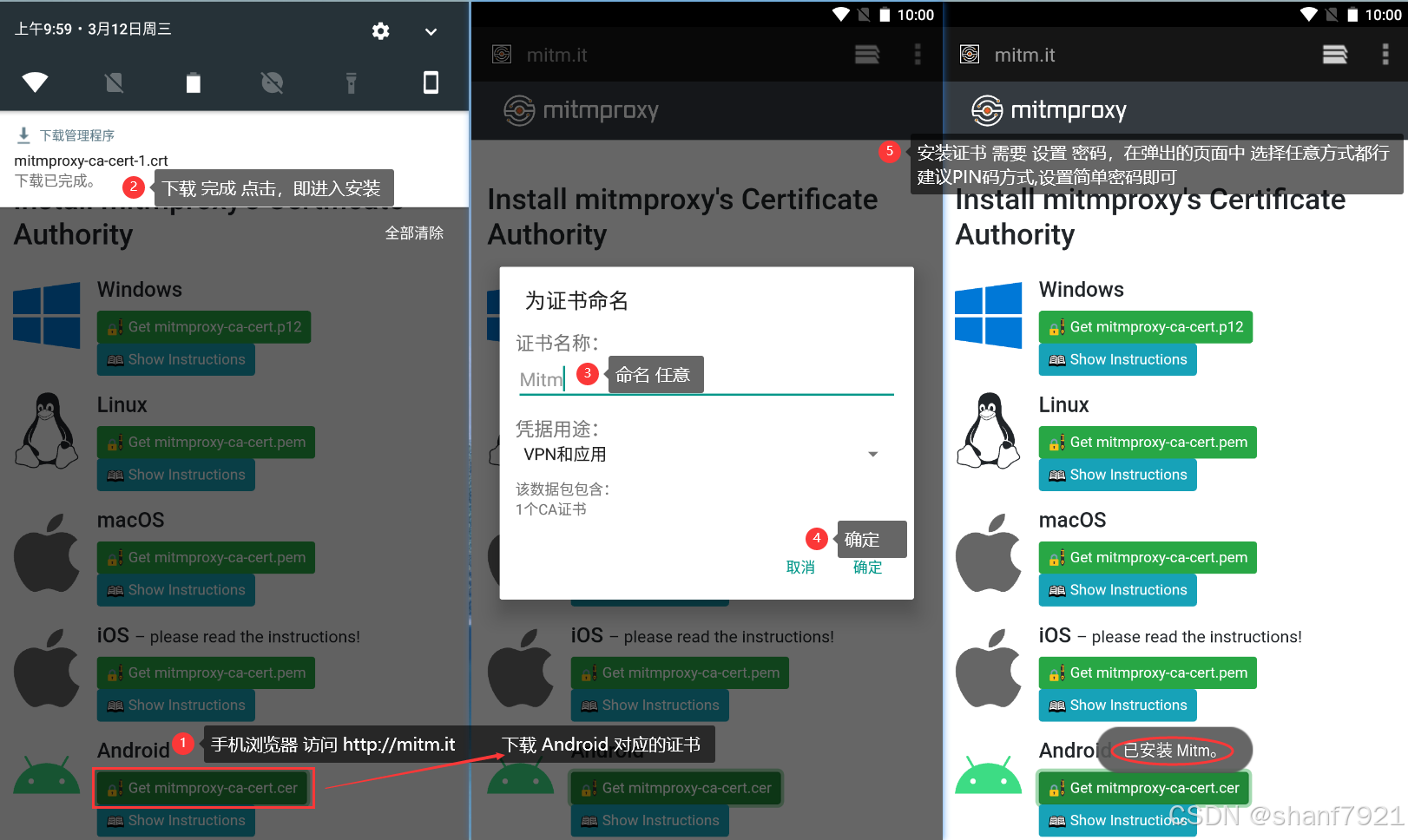Image resolution: width=1408 pixels, height=840 pixels.
Task: Toggle Wi-Fi quick setting tile
Action: [x=35, y=82]
